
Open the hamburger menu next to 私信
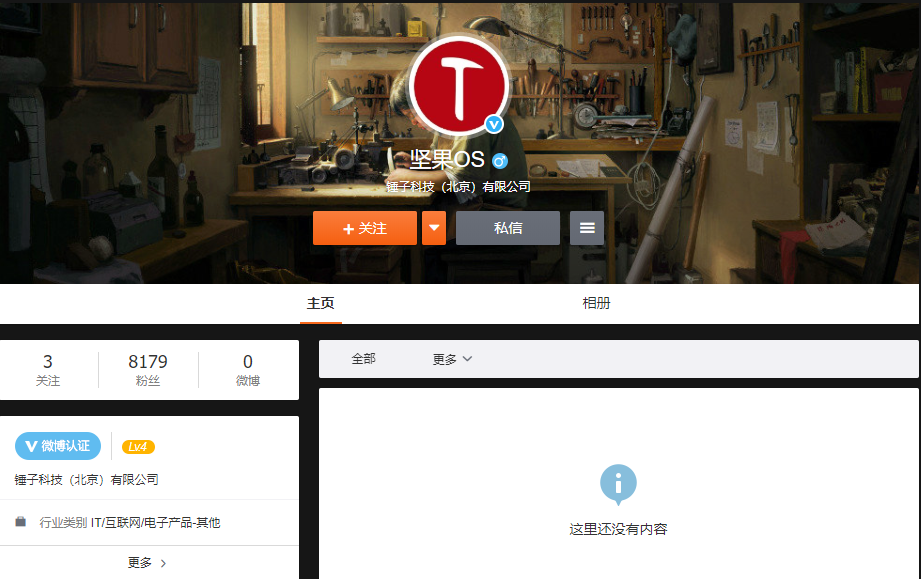(x=587, y=228)
